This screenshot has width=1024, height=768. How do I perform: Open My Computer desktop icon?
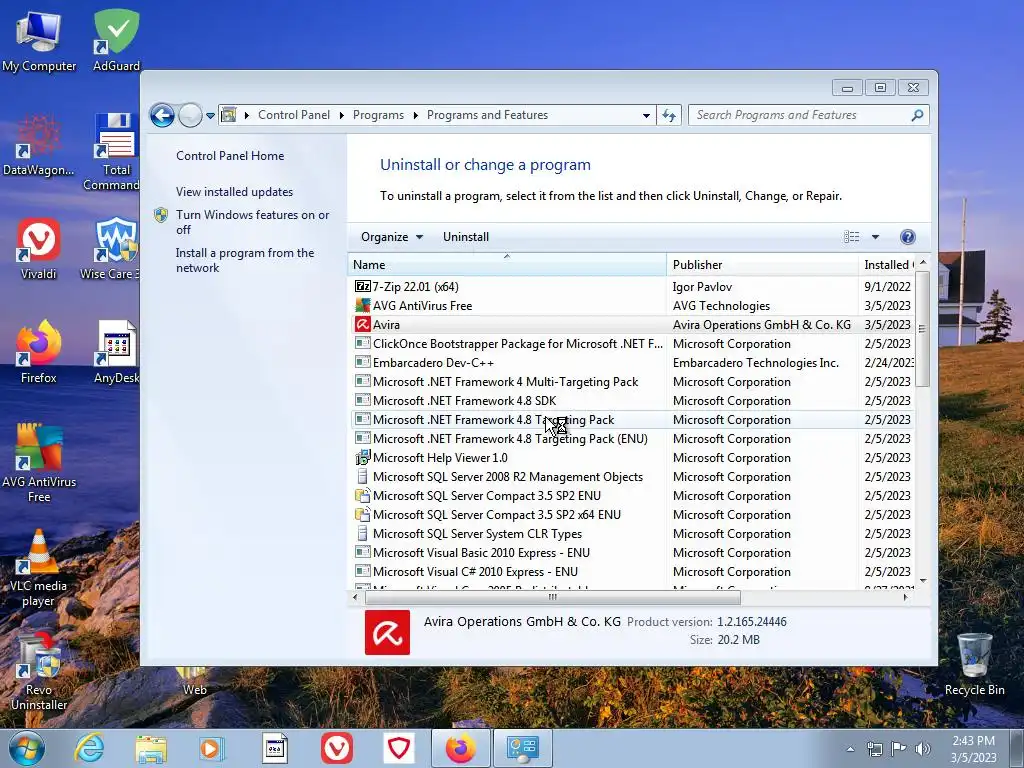point(39,41)
